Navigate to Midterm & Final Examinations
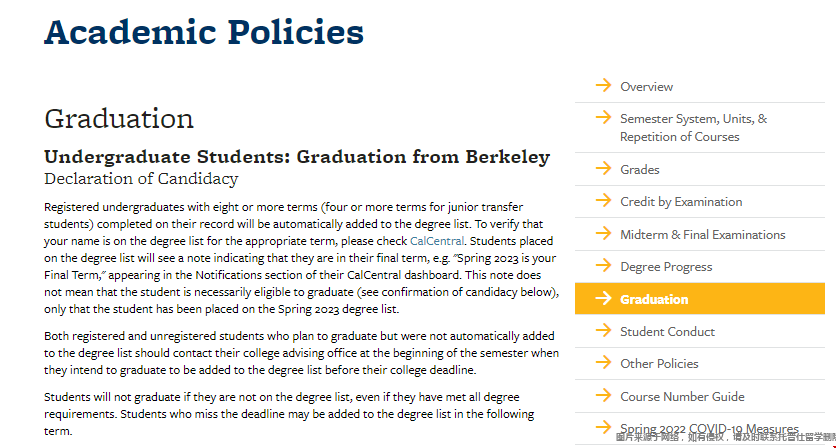The width and height of the screenshot is (836, 448). [703, 235]
